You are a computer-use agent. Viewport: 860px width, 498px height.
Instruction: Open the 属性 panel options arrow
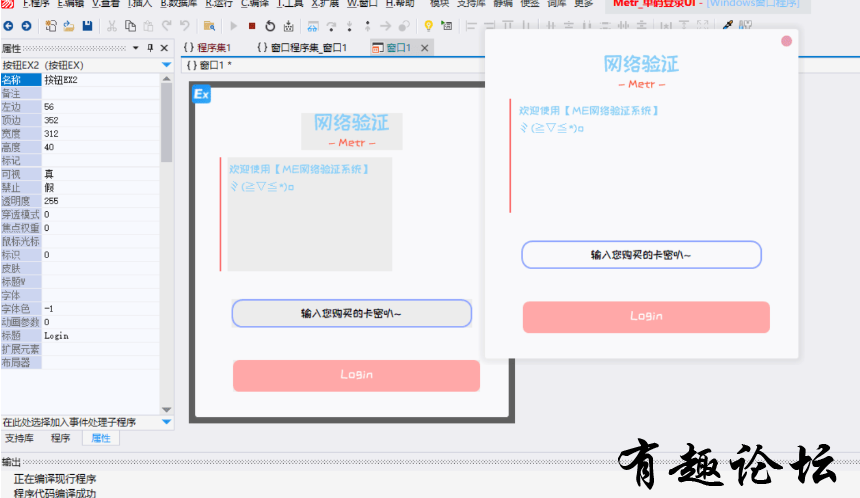pos(136,48)
